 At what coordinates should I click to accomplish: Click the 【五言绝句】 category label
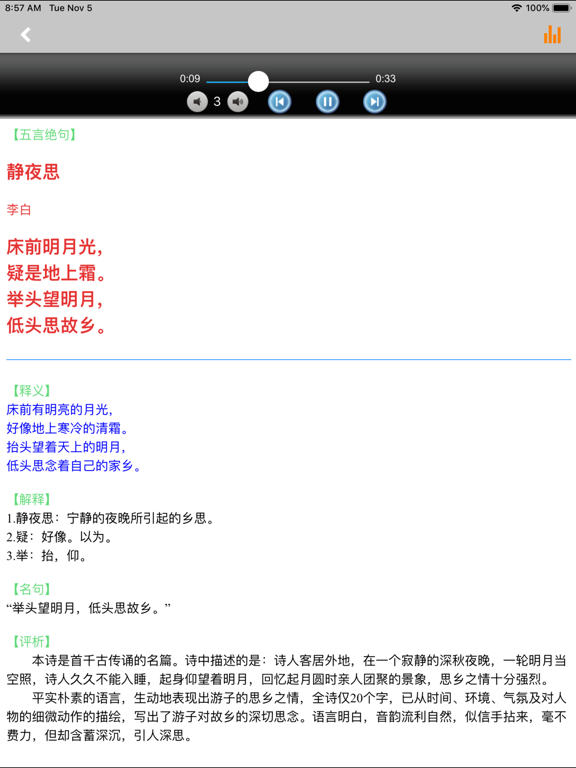[x=44, y=135]
